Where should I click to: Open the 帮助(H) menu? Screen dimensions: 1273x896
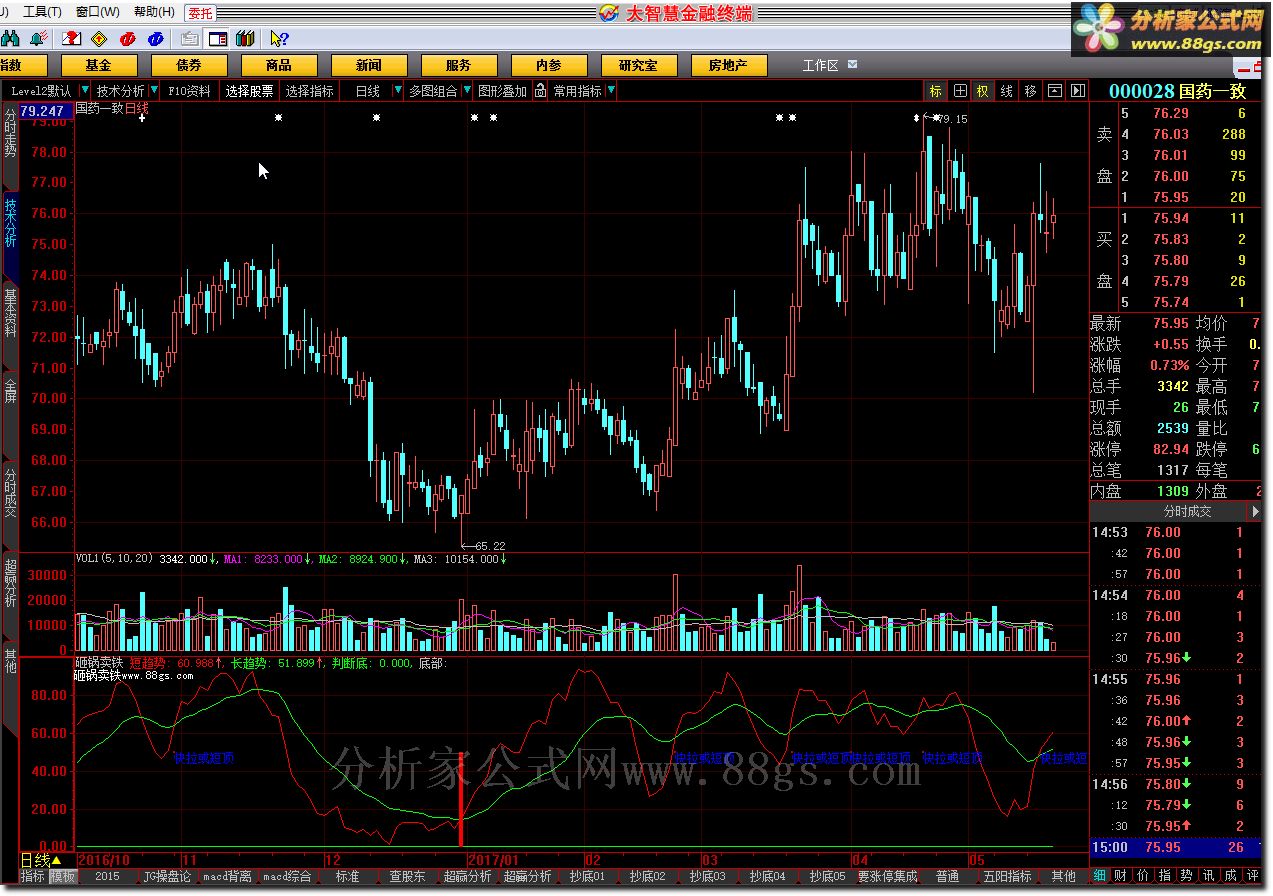[x=154, y=12]
